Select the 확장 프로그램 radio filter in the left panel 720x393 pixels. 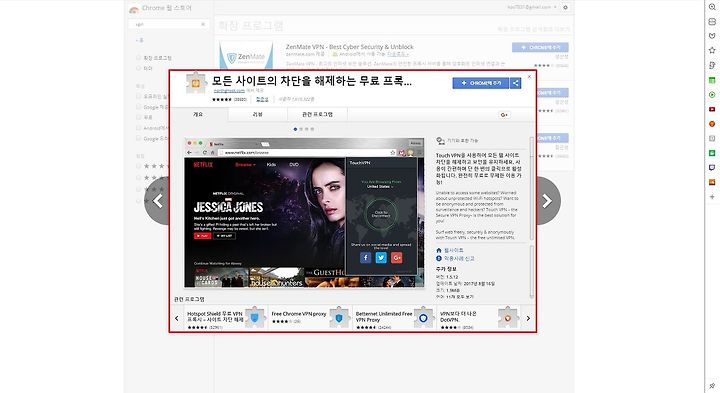pyautogui.click(x=138, y=58)
